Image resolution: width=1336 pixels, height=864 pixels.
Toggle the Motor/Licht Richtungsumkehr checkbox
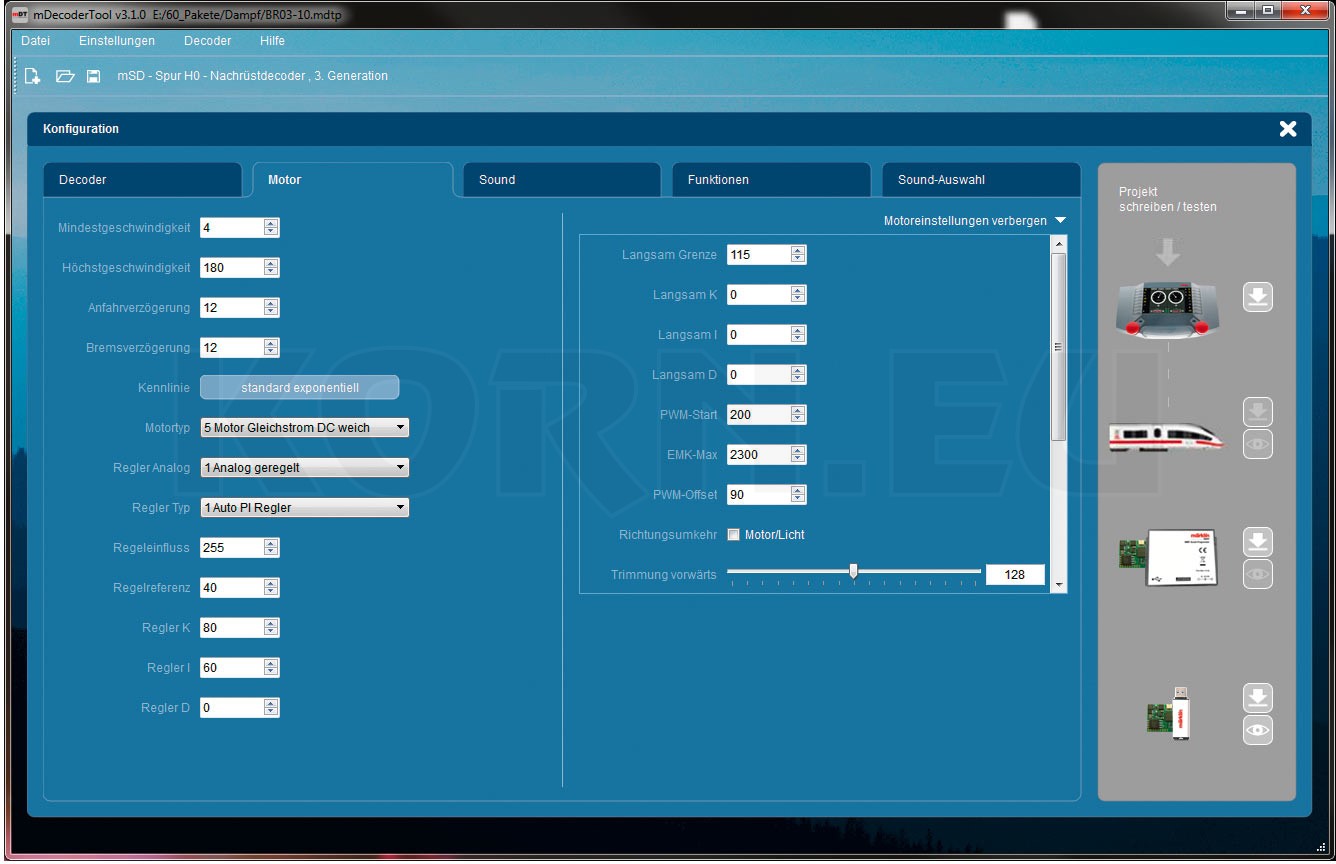coord(733,535)
